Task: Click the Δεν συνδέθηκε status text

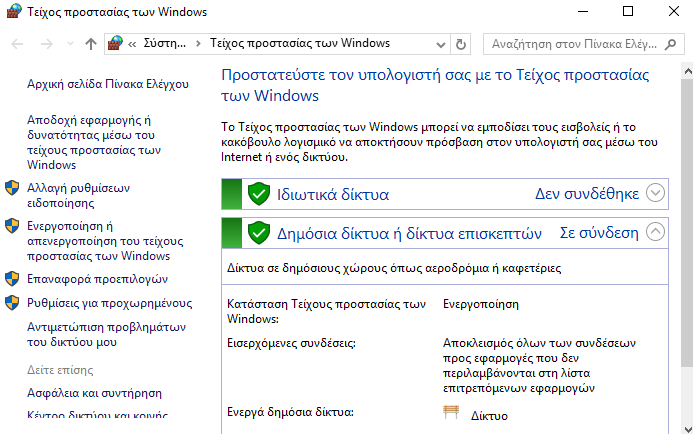Action: point(587,194)
